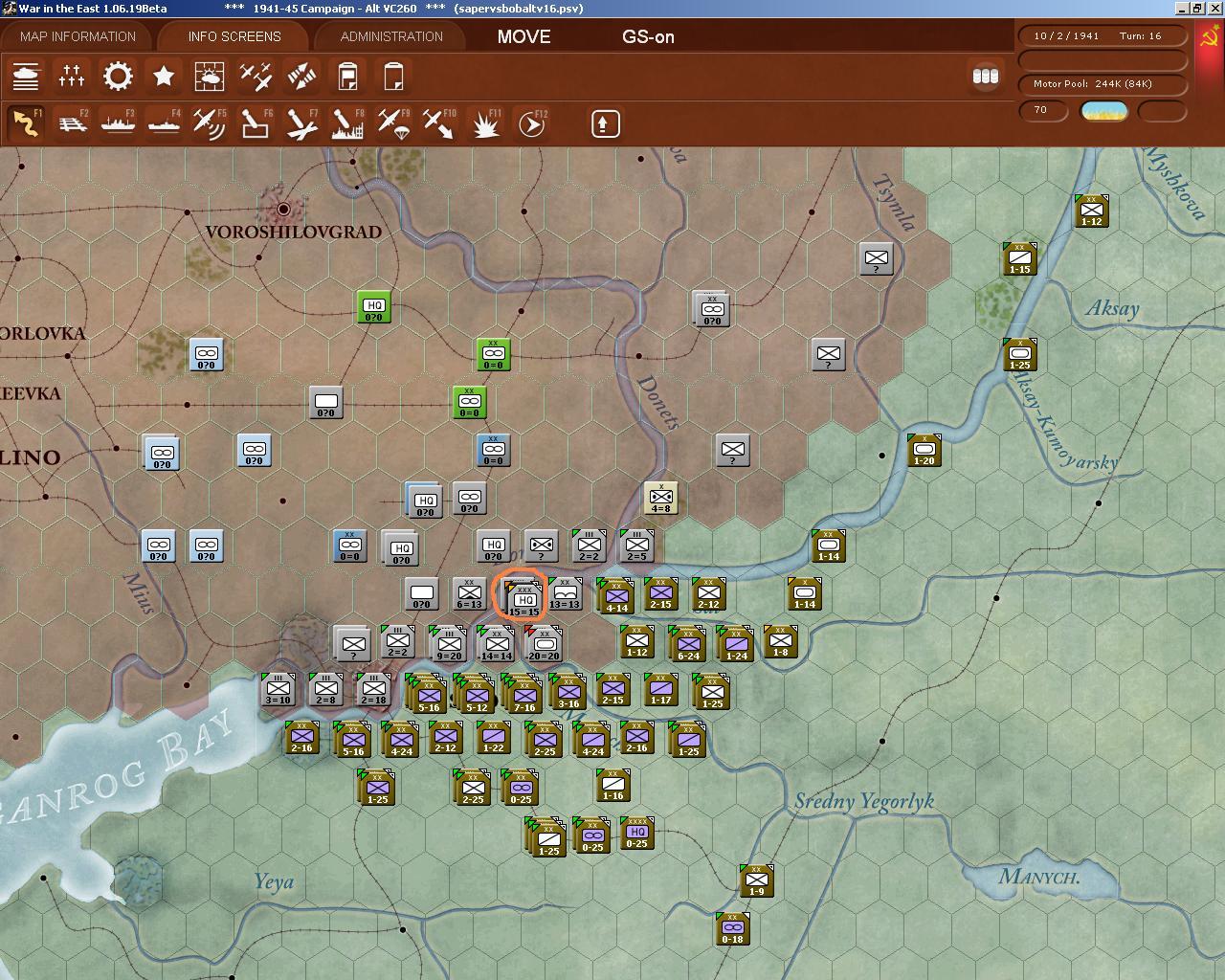Open the INFO SCREENS tab
The width and height of the screenshot is (1225, 980).
click(x=234, y=36)
